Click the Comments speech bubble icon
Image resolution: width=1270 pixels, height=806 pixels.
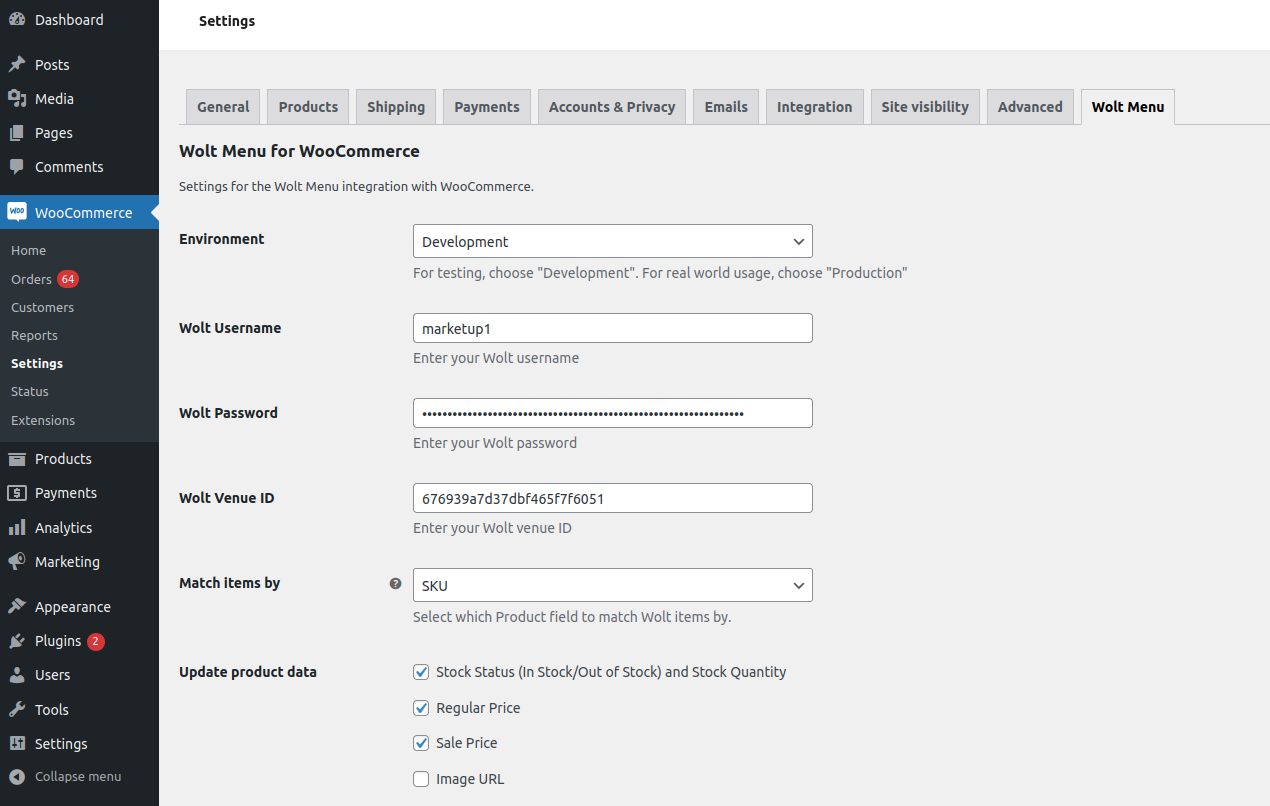click(x=17, y=167)
